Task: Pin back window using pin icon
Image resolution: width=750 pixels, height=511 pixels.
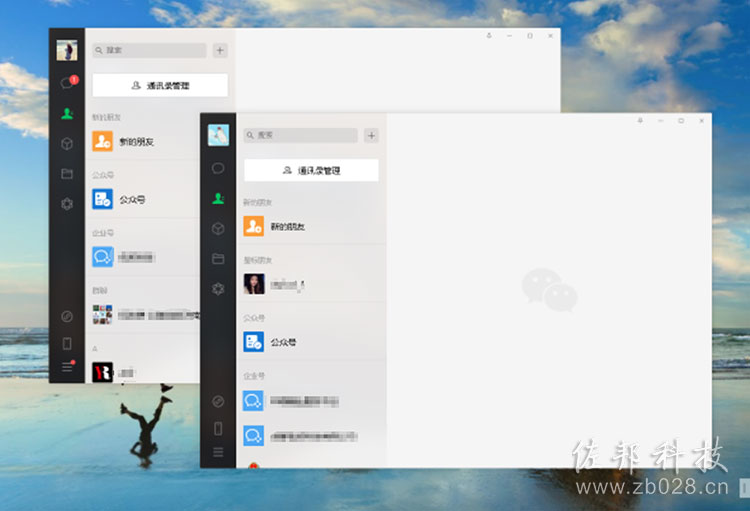Action: pyautogui.click(x=489, y=36)
